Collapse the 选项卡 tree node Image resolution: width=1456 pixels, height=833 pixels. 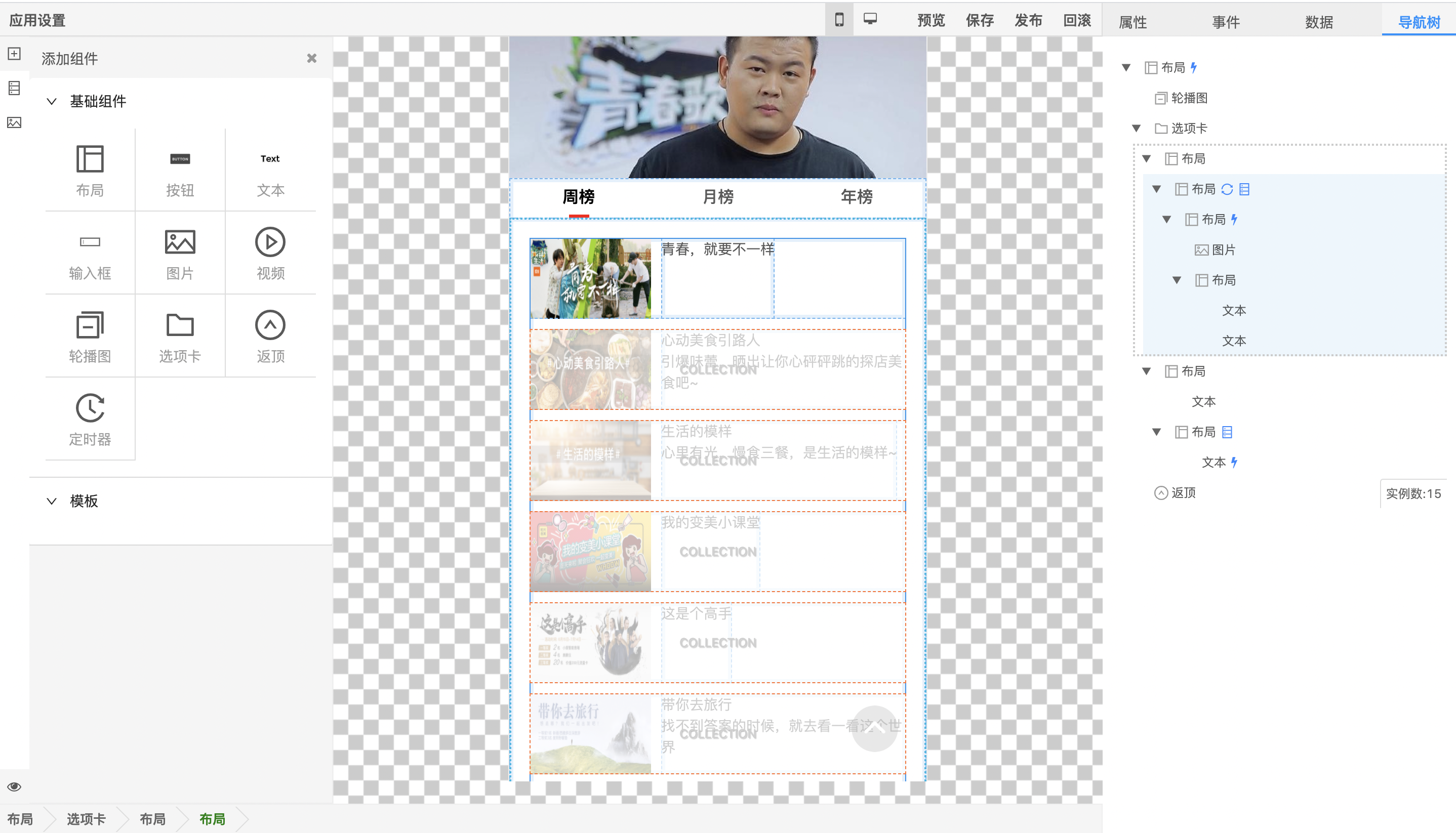point(1137,128)
